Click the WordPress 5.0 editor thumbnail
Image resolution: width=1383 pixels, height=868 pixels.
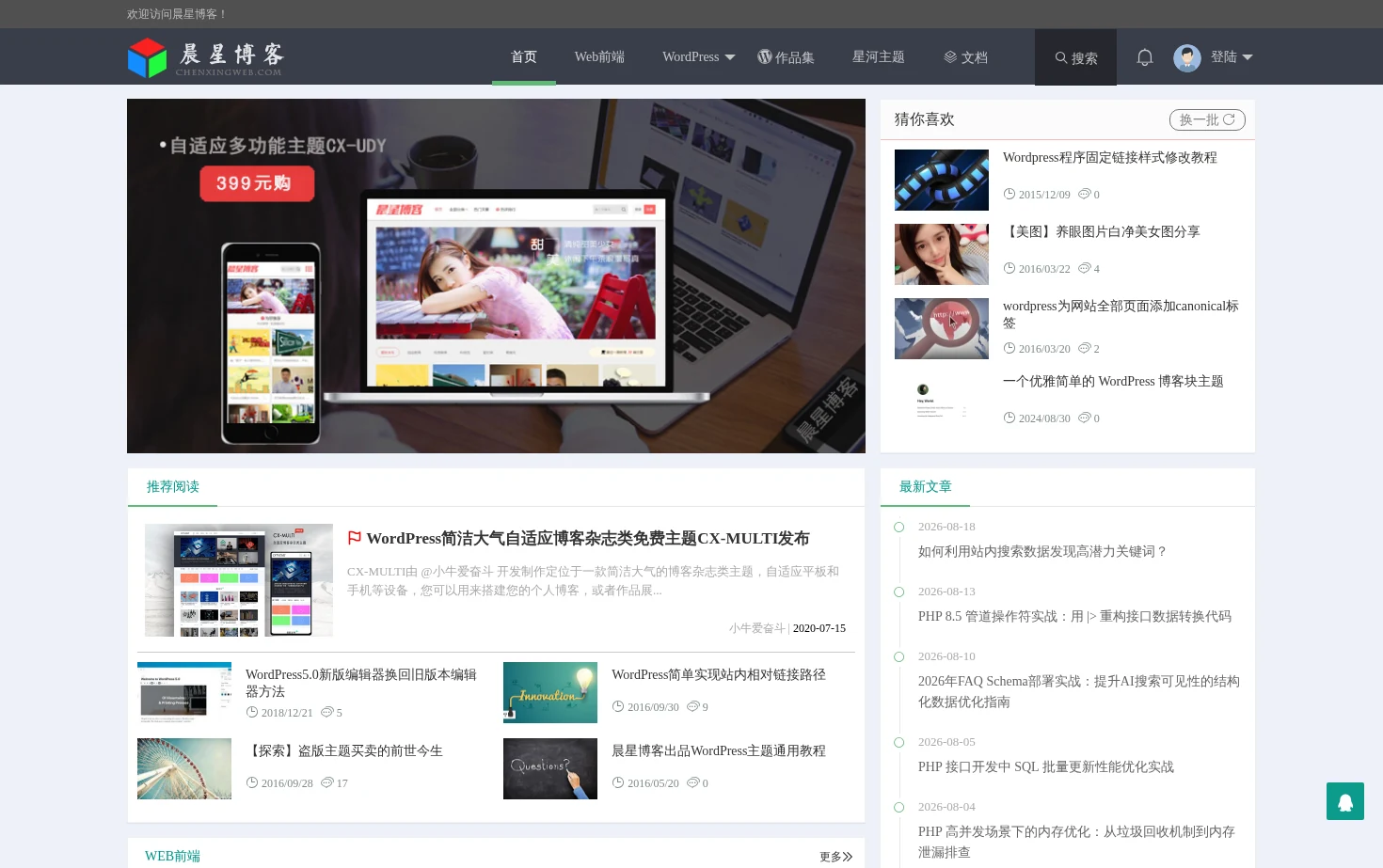pos(184,692)
